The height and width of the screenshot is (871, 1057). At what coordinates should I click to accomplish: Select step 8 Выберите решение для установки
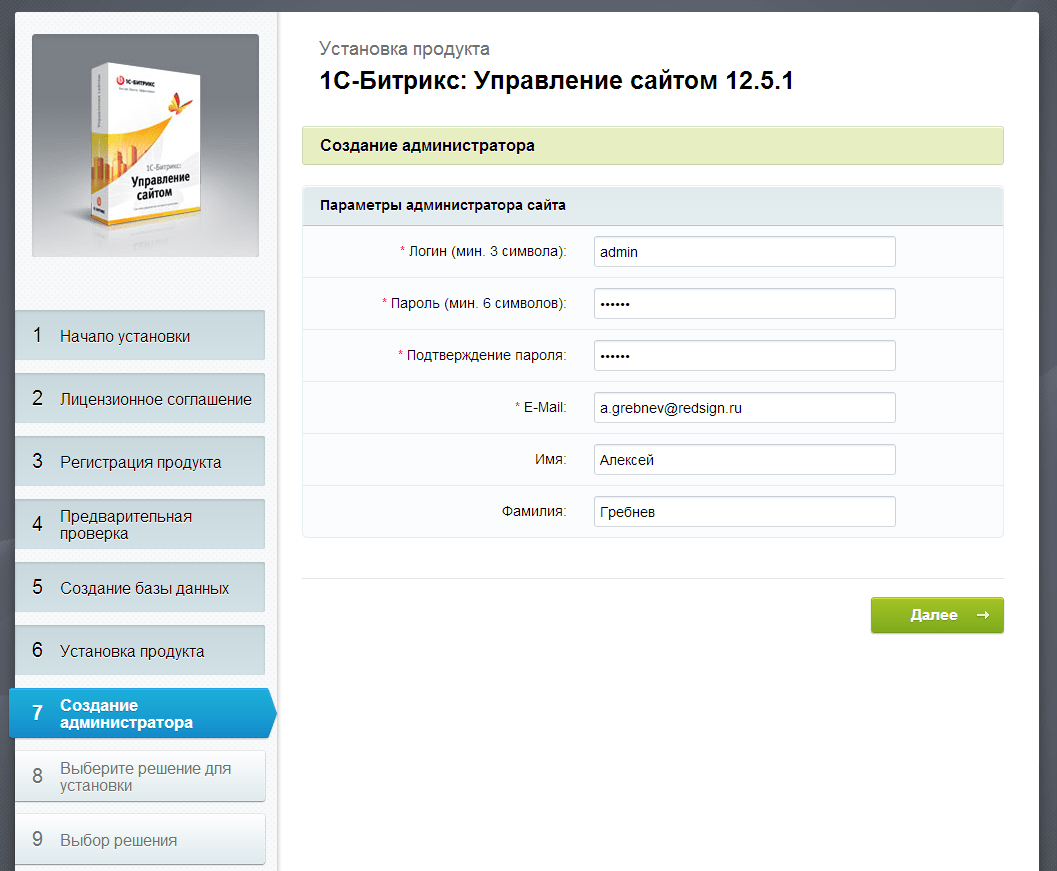click(140, 777)
